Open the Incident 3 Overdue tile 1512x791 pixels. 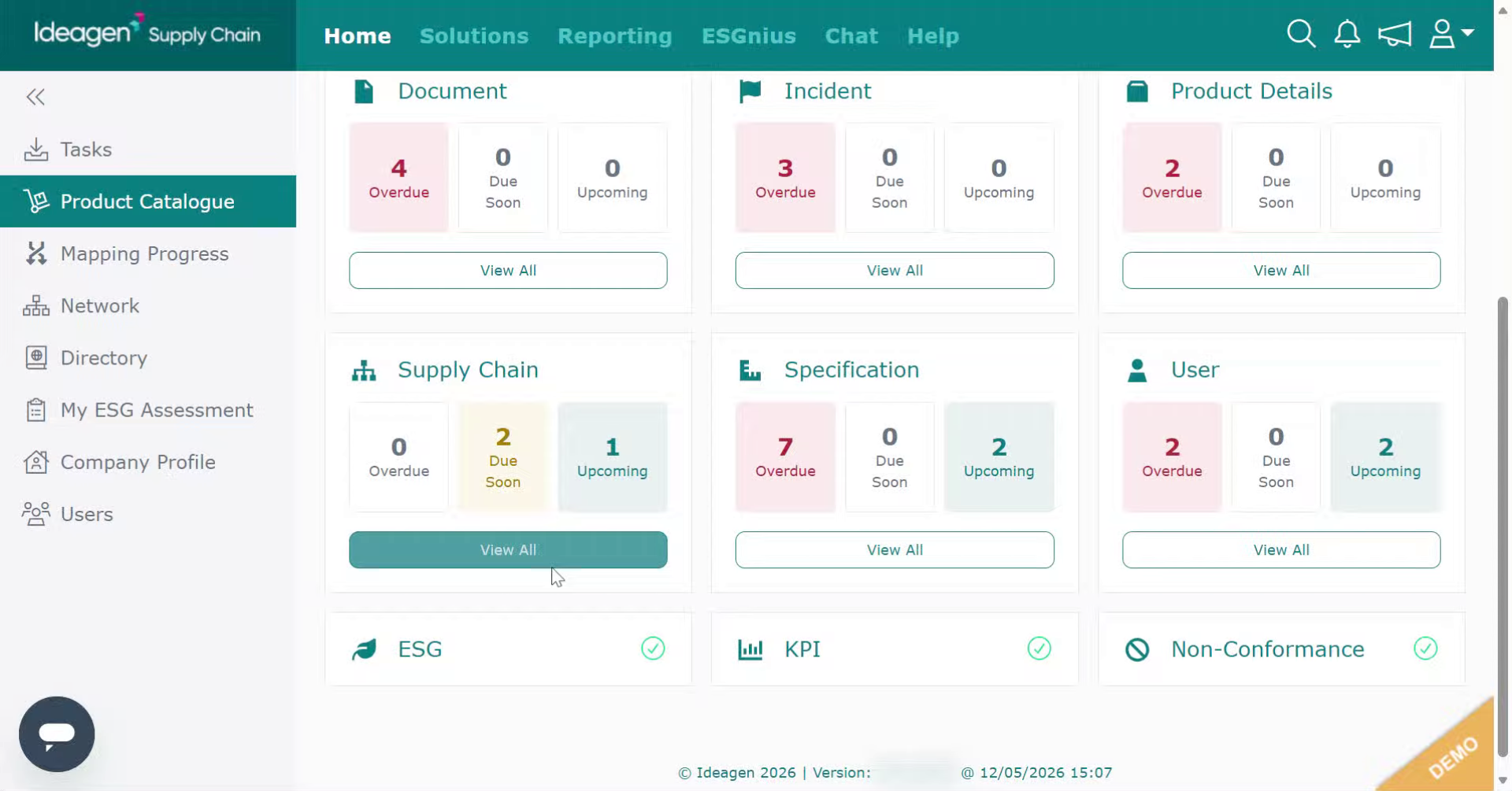[x=785, y=178]
